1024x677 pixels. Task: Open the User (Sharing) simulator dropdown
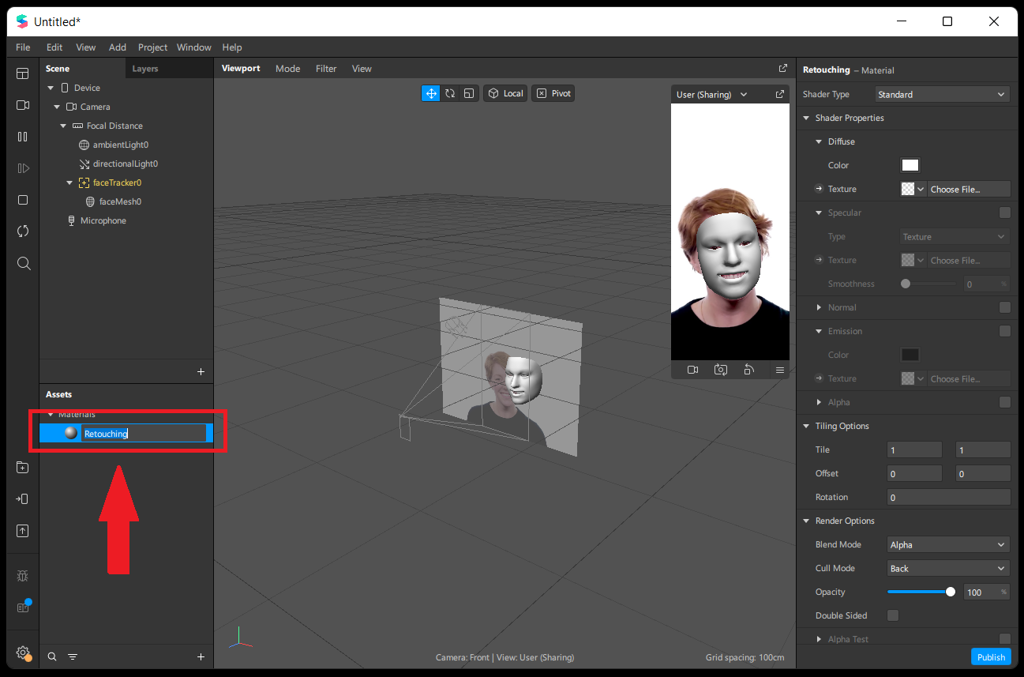point(712,94)
